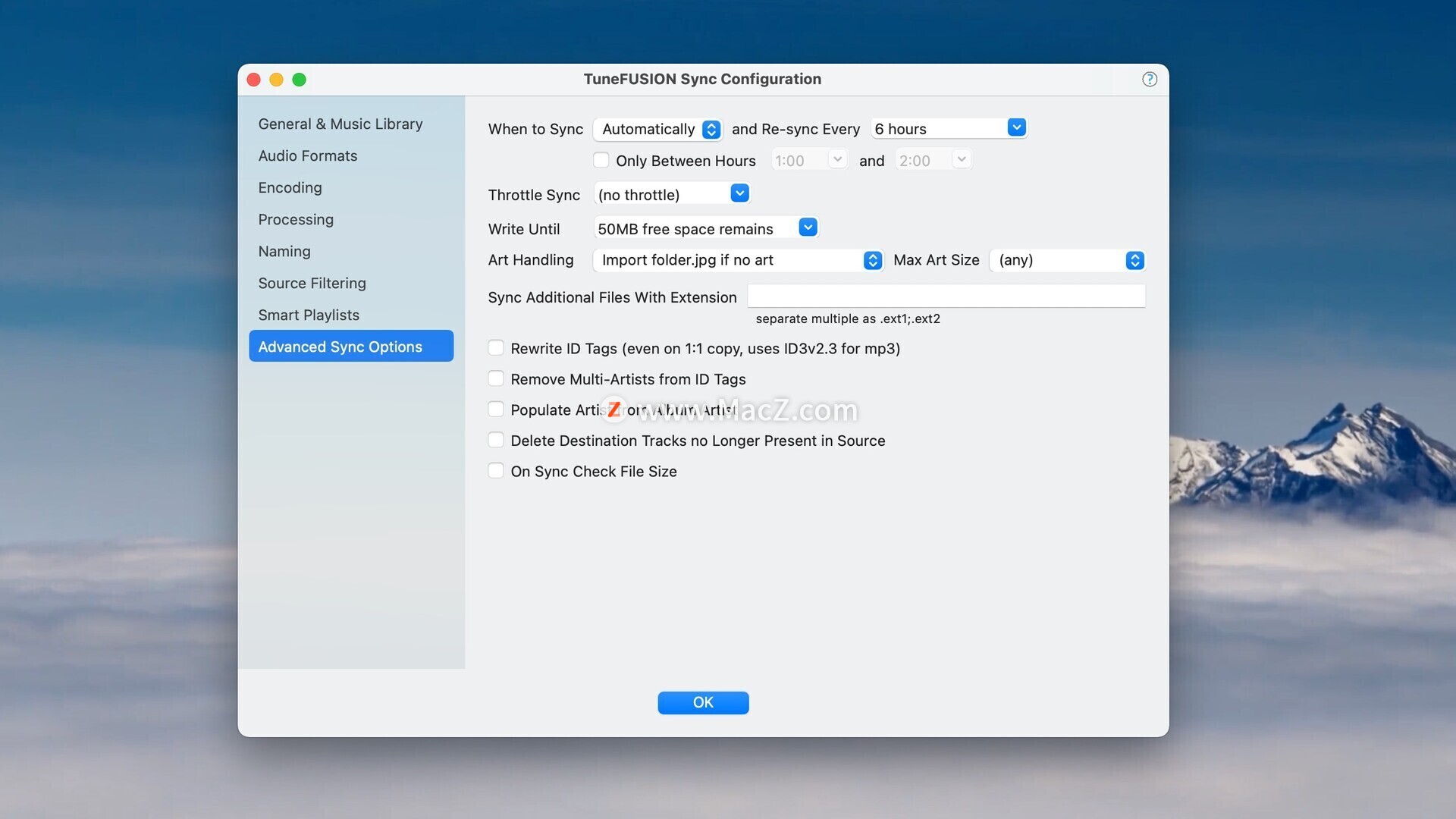Enable Rewrite ID Tags checkbox

[495, 347]
